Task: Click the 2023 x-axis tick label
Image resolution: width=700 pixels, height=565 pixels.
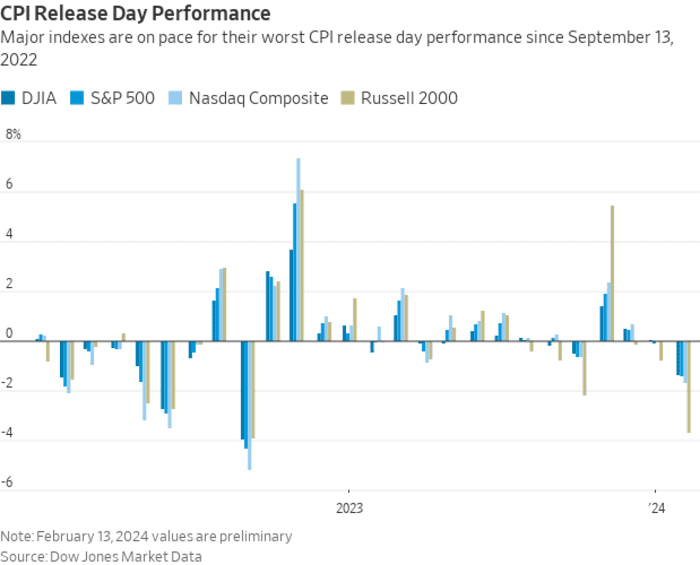Action: click(350, 508)
